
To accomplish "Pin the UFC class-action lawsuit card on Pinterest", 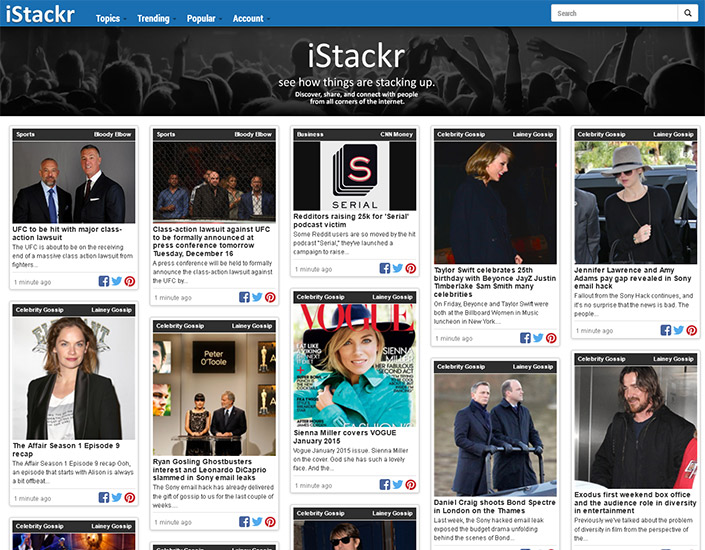I will [x=130, y=282].
